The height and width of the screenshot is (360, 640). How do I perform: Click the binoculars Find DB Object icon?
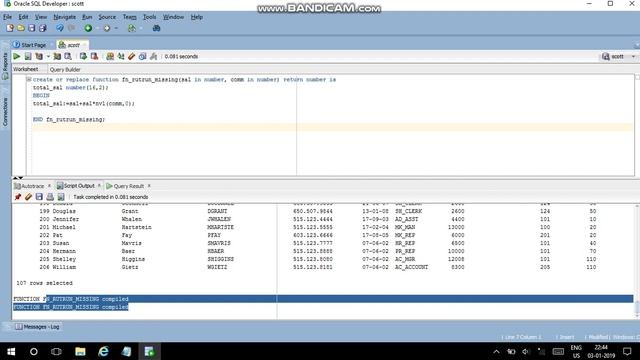coord(156,28)
